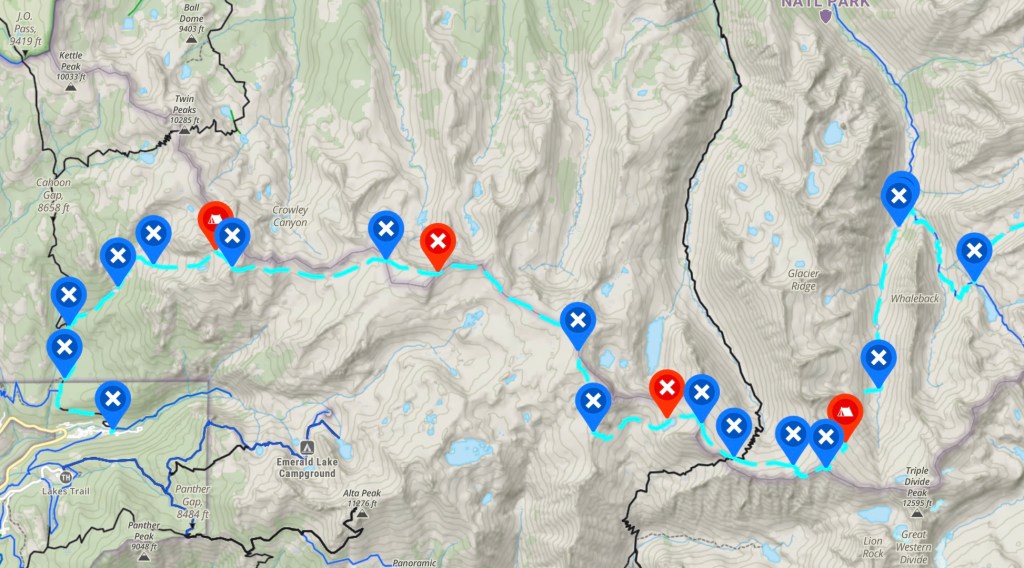Image resolution: width=1024 pixels, height=568 pixels.
Task: Select the blue waypoint at the far right edge
Action: [x=974, y=251]
